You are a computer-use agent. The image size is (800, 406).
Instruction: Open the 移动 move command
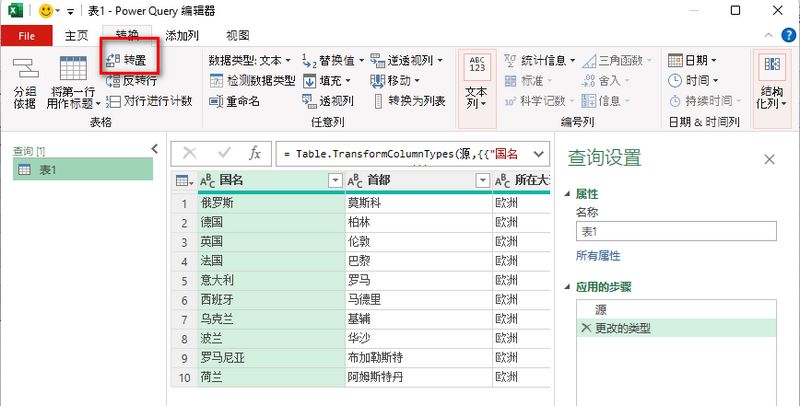pyautogui.click(x=395, y=81)
